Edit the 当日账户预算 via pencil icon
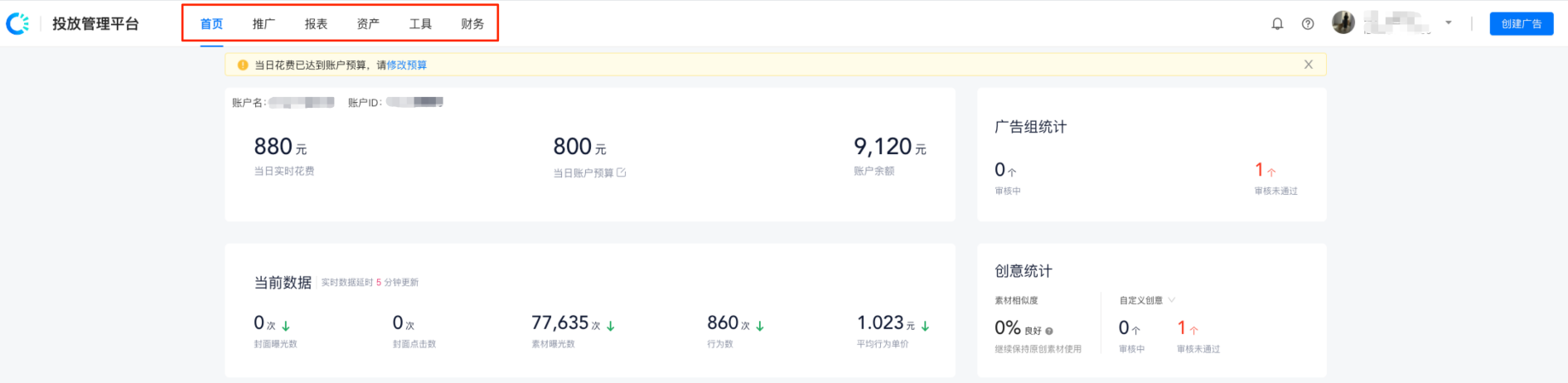1568x383 pixels. coord(622,172)
